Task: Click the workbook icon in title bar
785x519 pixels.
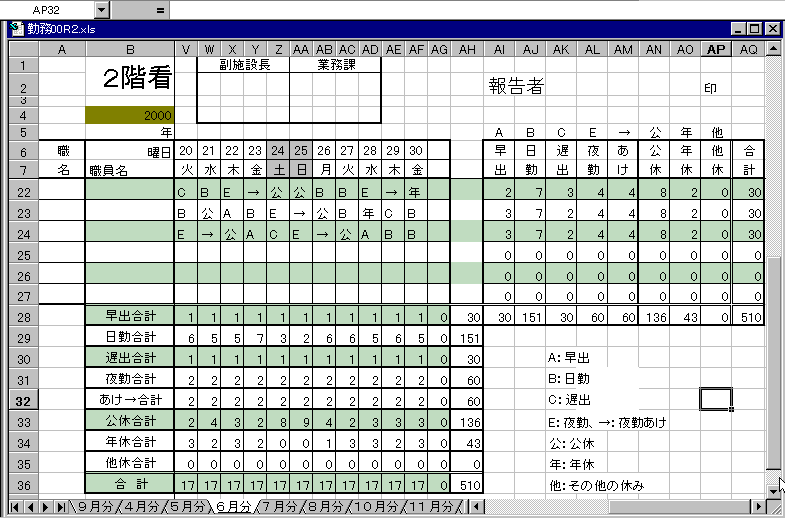Action: [16, 29]
